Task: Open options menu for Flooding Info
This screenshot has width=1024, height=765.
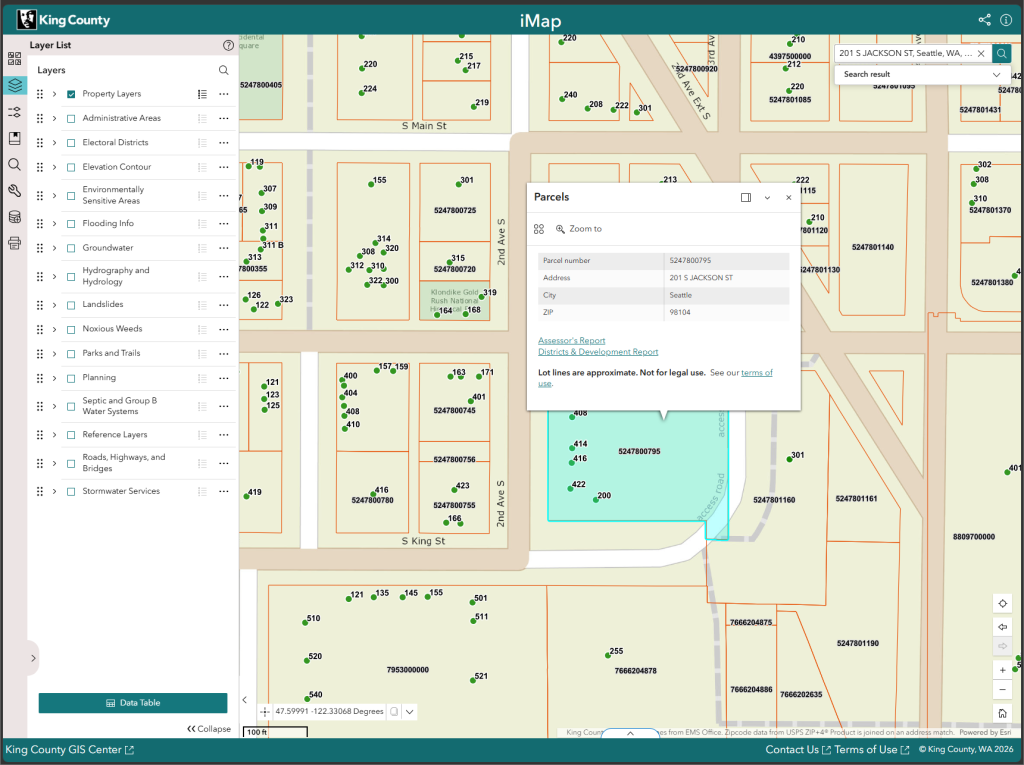Action: (x=224, y=223)
